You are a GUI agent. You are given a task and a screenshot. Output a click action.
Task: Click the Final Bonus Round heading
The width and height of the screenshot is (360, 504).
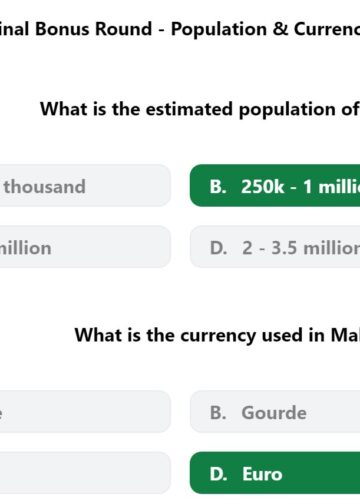click(180, 29)
